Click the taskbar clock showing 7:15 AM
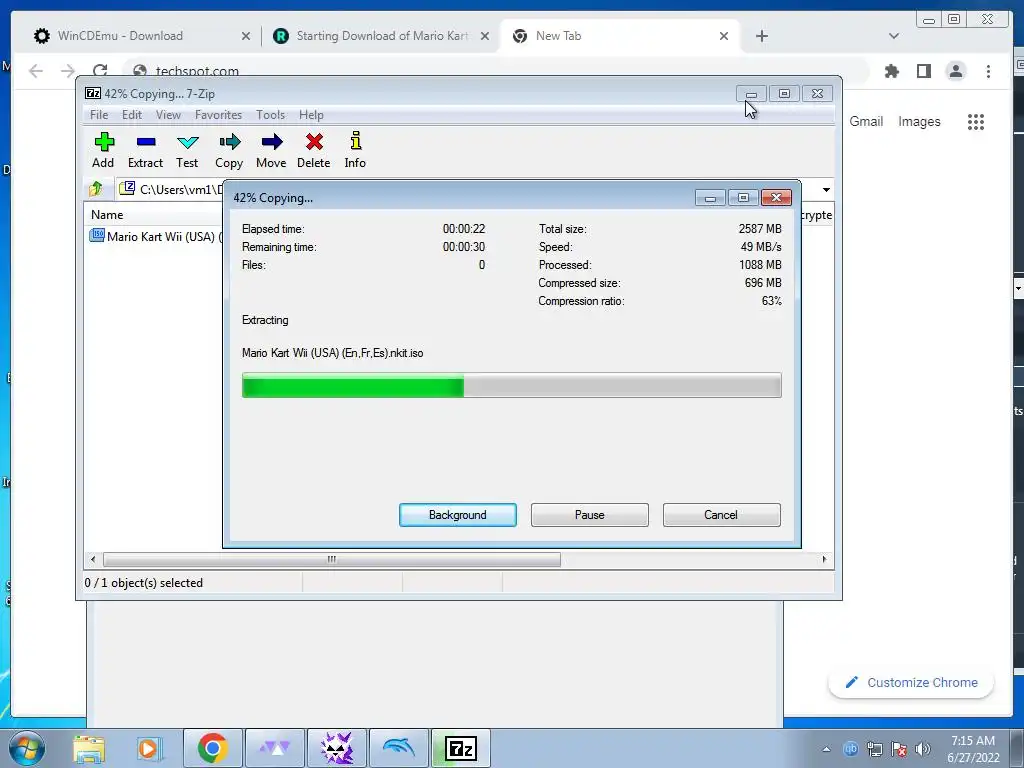This screenshot has width=1024, height=768. coord(973,749)
